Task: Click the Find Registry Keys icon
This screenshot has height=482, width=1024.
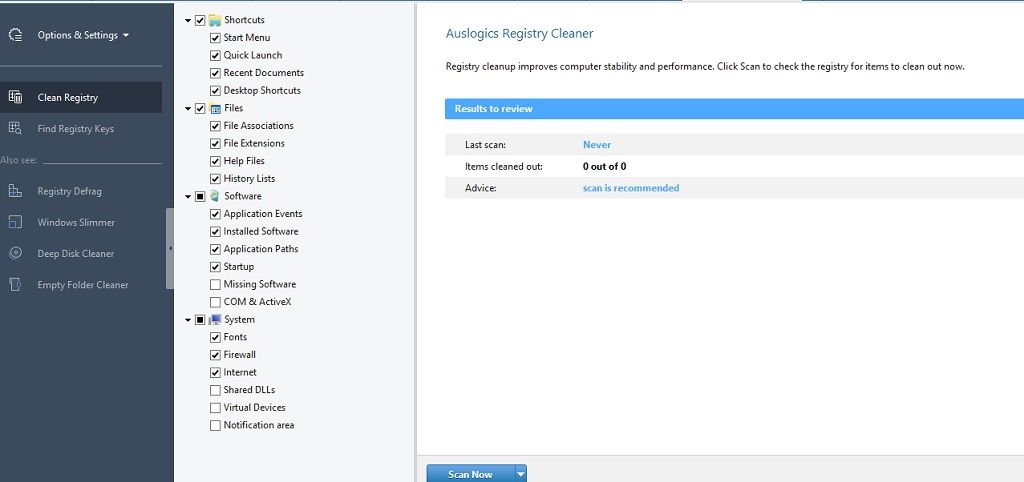Action: coord(16,129)
